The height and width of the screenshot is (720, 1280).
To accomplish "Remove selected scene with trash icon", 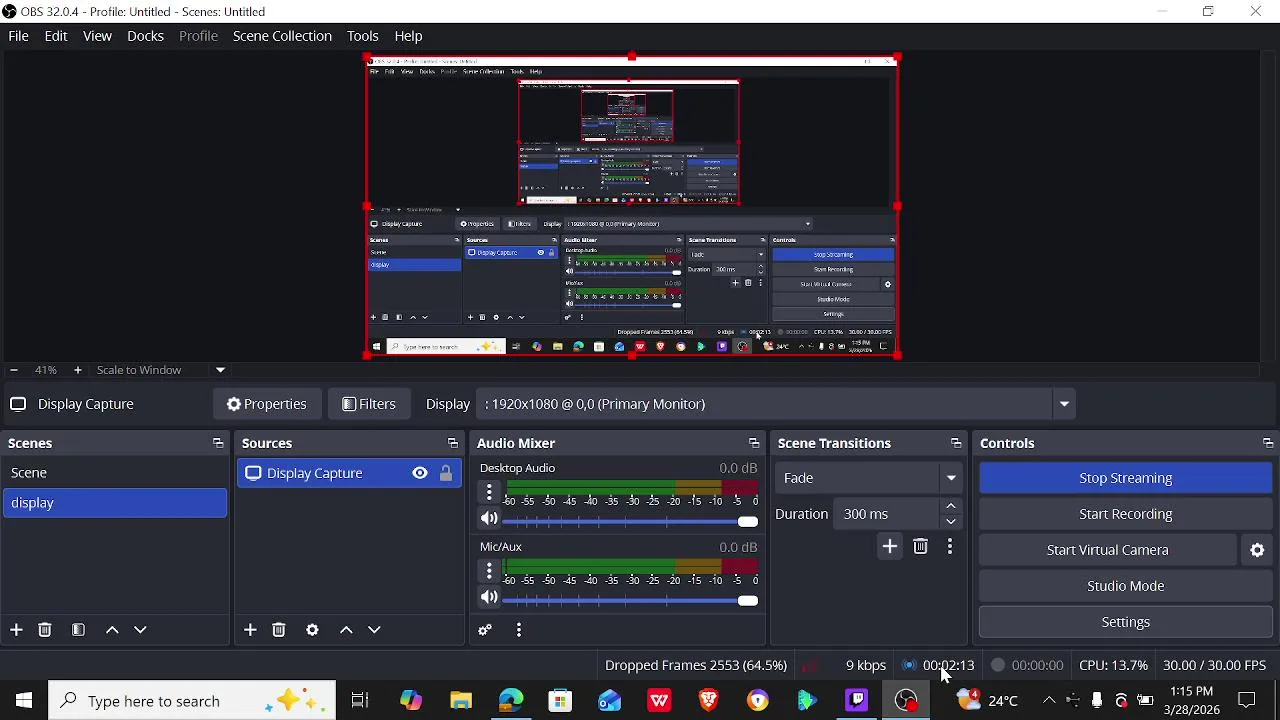I will [45, 630].
